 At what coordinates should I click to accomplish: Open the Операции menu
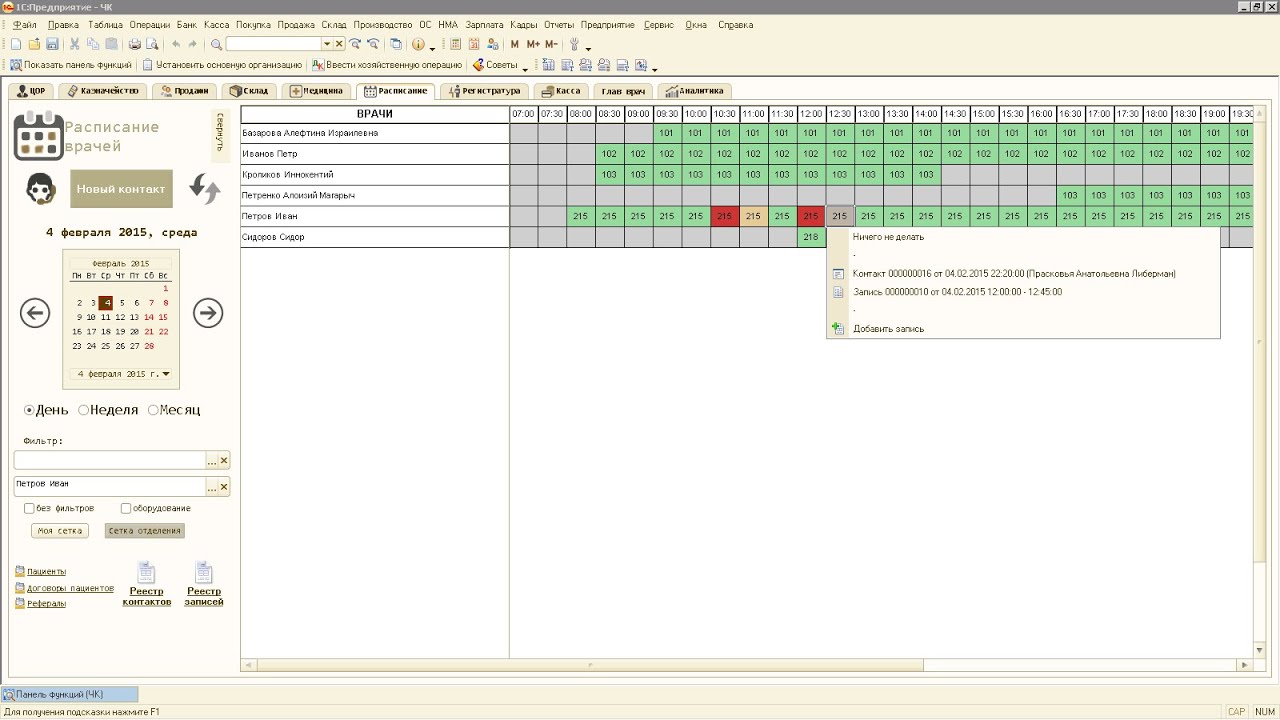click(150, 25)
